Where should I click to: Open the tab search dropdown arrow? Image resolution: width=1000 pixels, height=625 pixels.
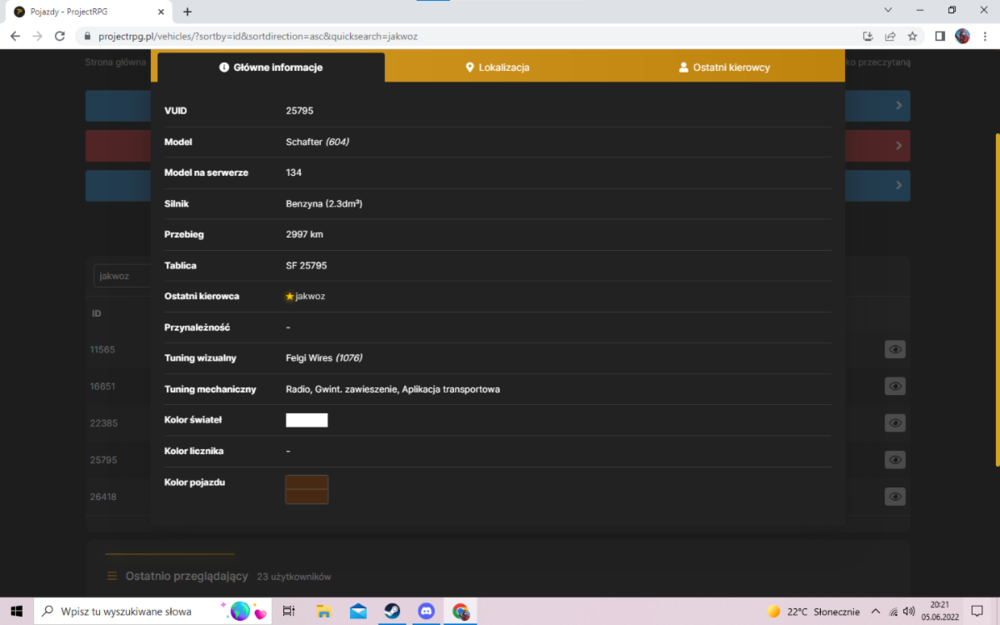click(888, 10)
